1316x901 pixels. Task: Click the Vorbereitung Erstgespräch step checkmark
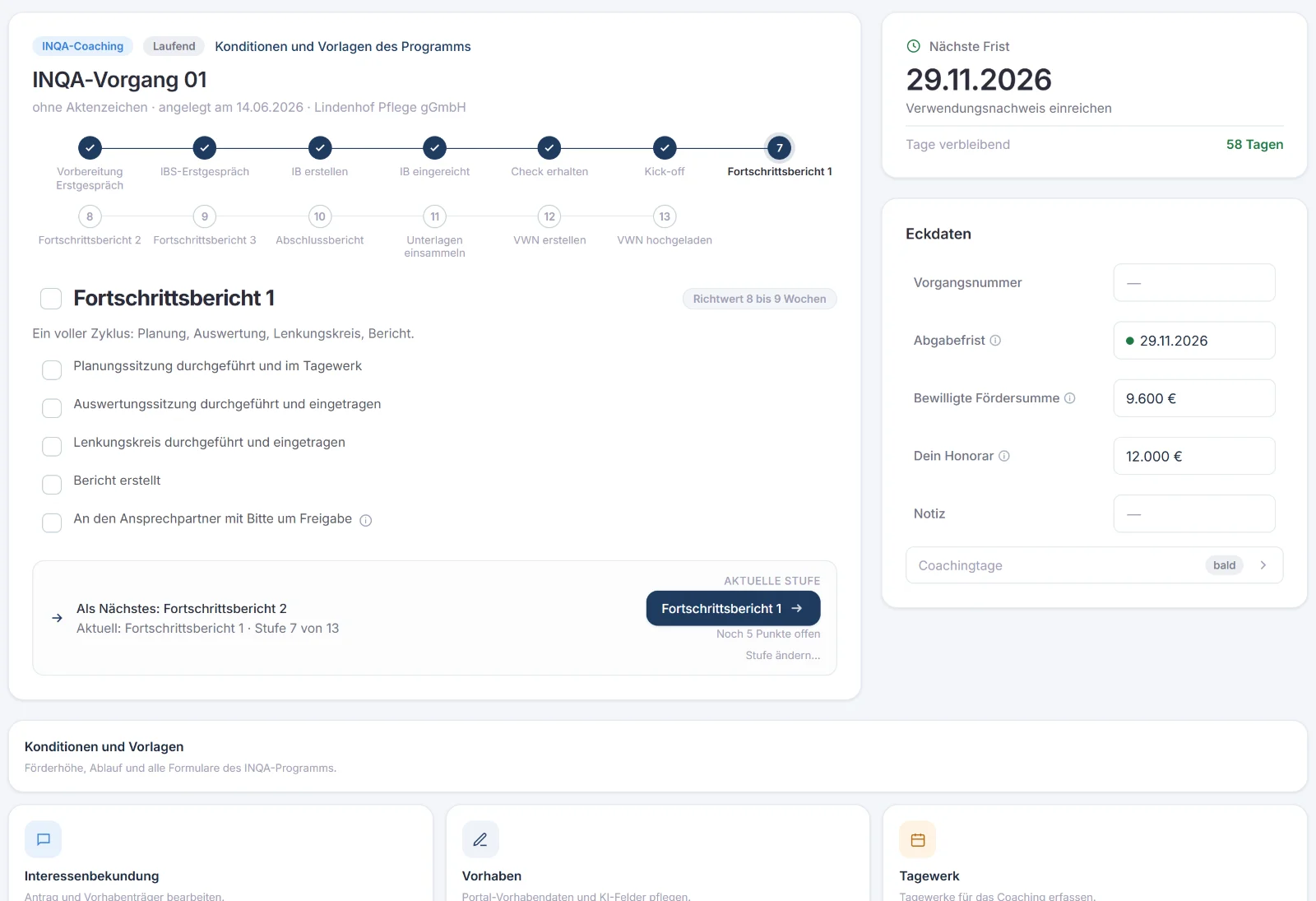click(90, 148)
